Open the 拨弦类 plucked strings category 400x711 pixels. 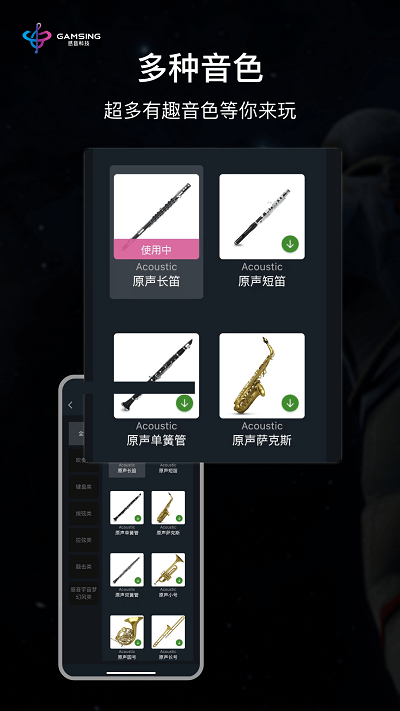pyautogui.click(x=83, y=513)
